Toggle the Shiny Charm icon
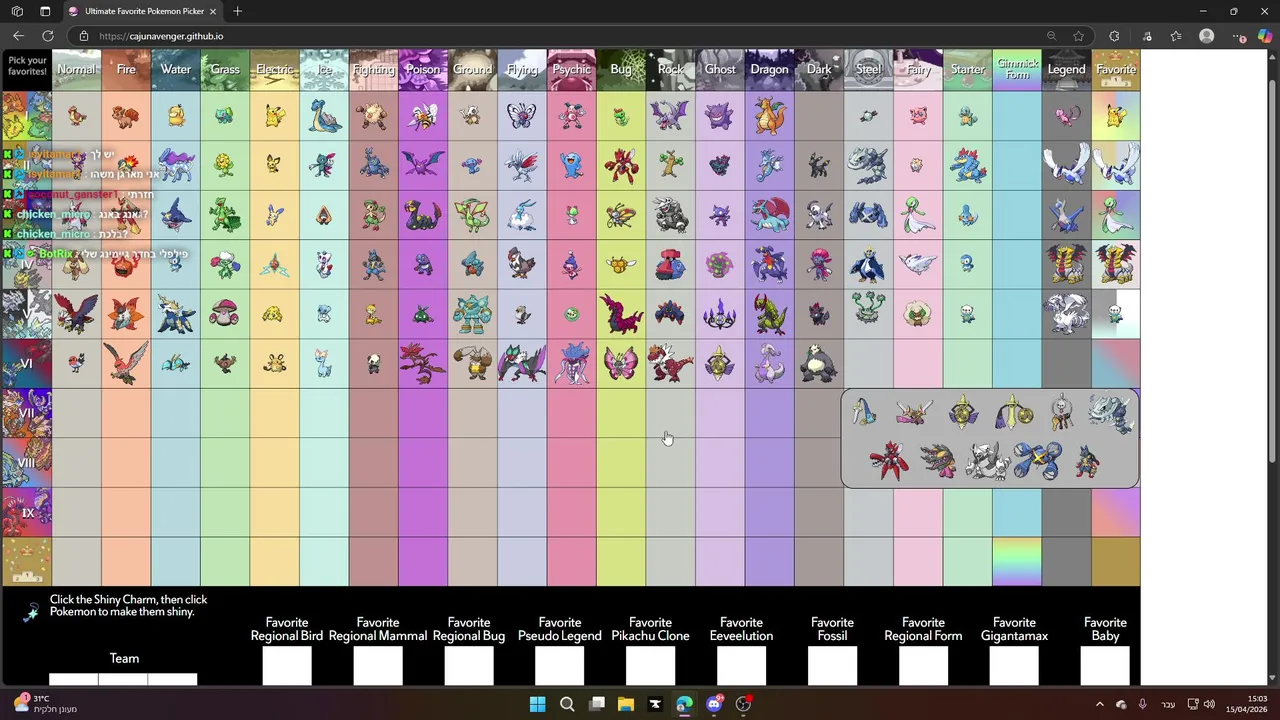The width and height of the screenshot is (1280, 720). click(x=31, y=611)
